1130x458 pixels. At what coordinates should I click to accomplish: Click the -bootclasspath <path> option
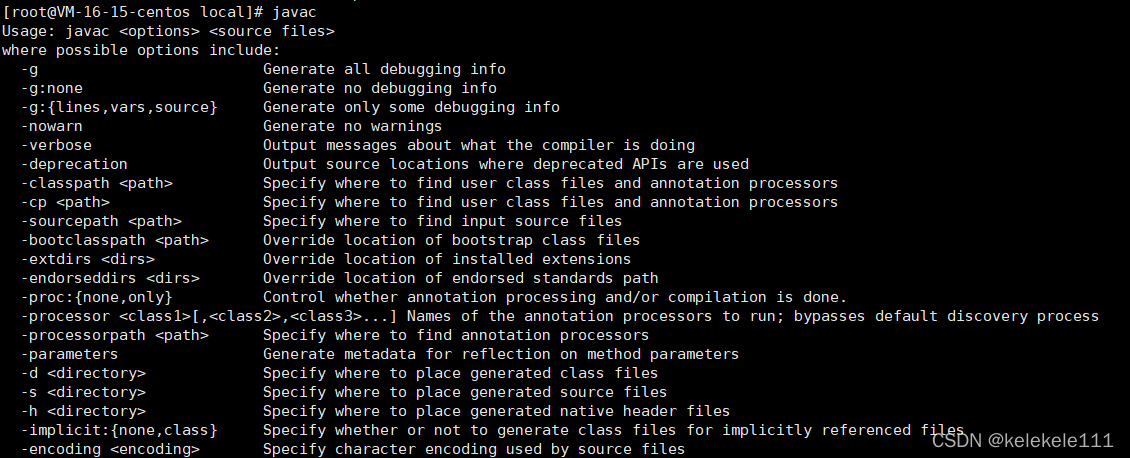pyautogui.click(x=114, y=240)
